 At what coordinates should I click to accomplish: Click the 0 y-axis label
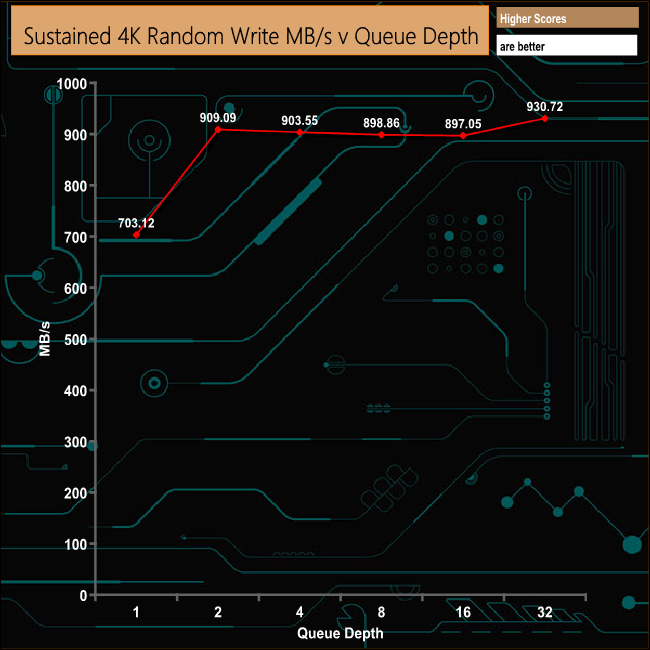pyautogui.click(x=83, y=596)
